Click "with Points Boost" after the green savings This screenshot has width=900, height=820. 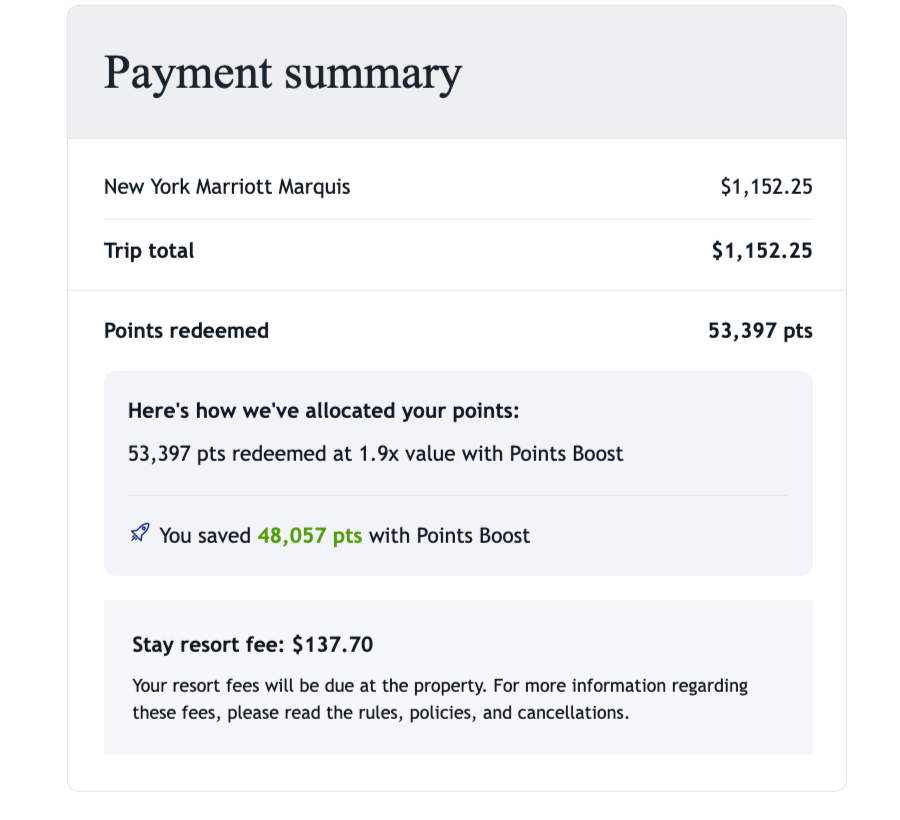449,536
